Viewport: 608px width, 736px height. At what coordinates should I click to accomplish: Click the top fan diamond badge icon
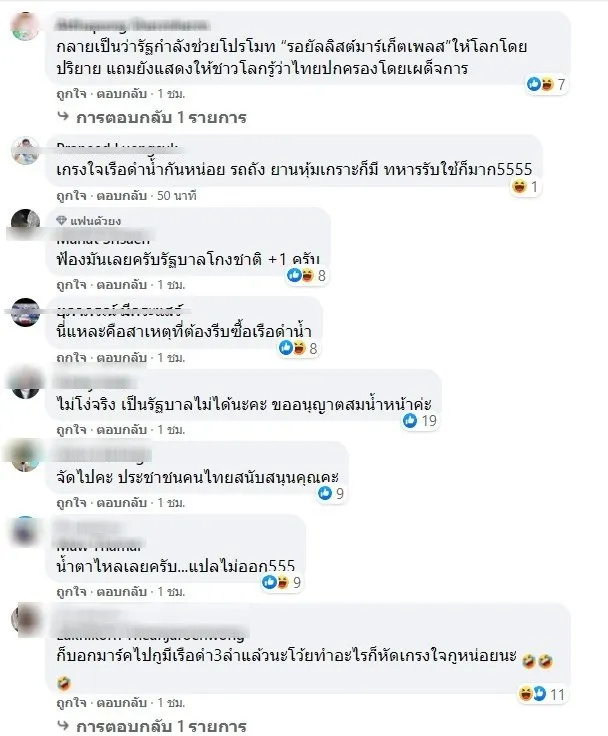[x=62, y=221]
